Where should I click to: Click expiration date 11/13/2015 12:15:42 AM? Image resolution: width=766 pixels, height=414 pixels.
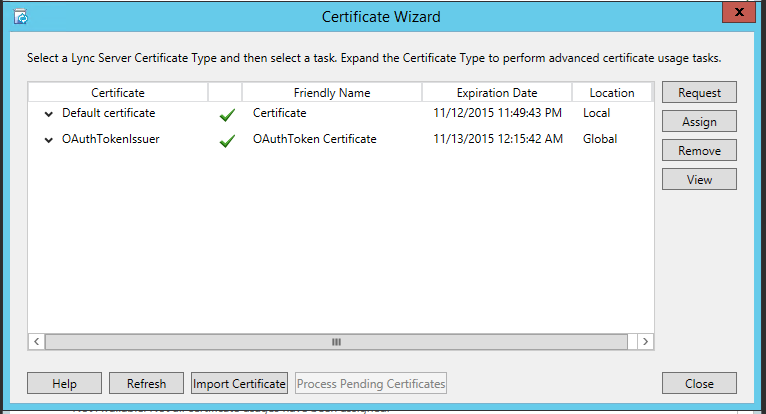(498, 139)
